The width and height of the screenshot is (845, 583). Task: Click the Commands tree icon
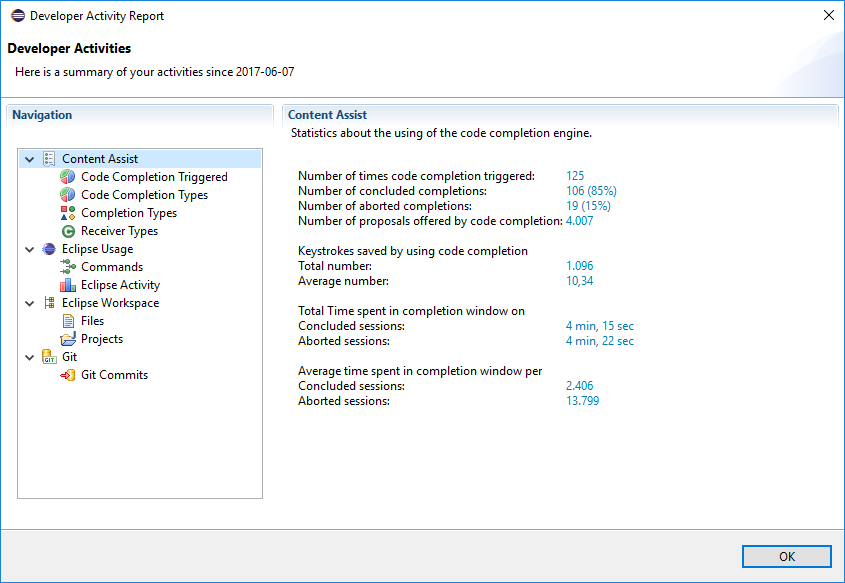tap(68, 267)
